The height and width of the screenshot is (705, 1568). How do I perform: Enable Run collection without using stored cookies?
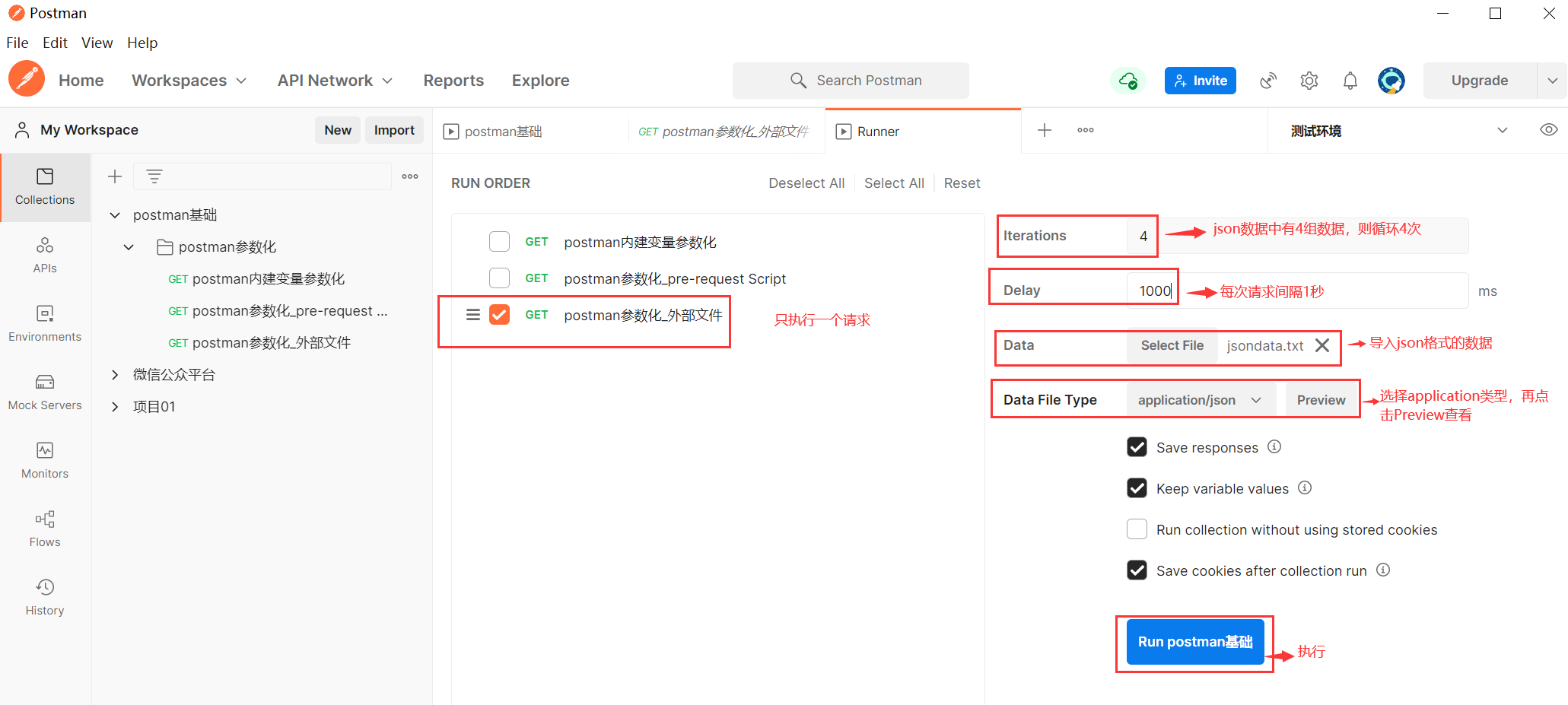pos(1137,529)
